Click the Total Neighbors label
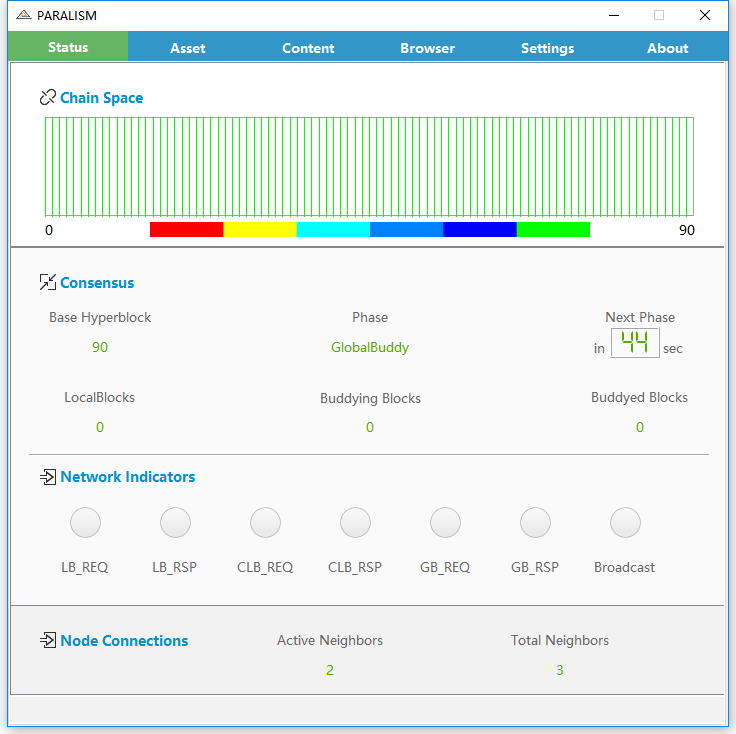This screenshot has height=734, width=736. click(x=560, y=641)
